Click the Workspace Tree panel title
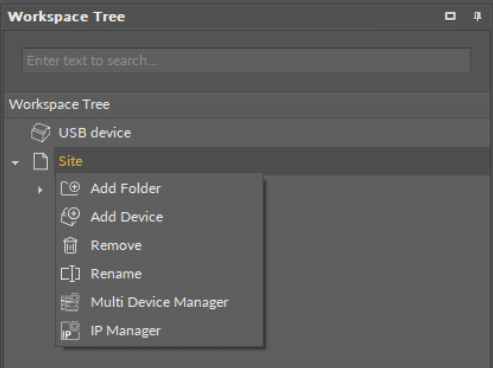 pyautogui.click(x=67, y=17)
